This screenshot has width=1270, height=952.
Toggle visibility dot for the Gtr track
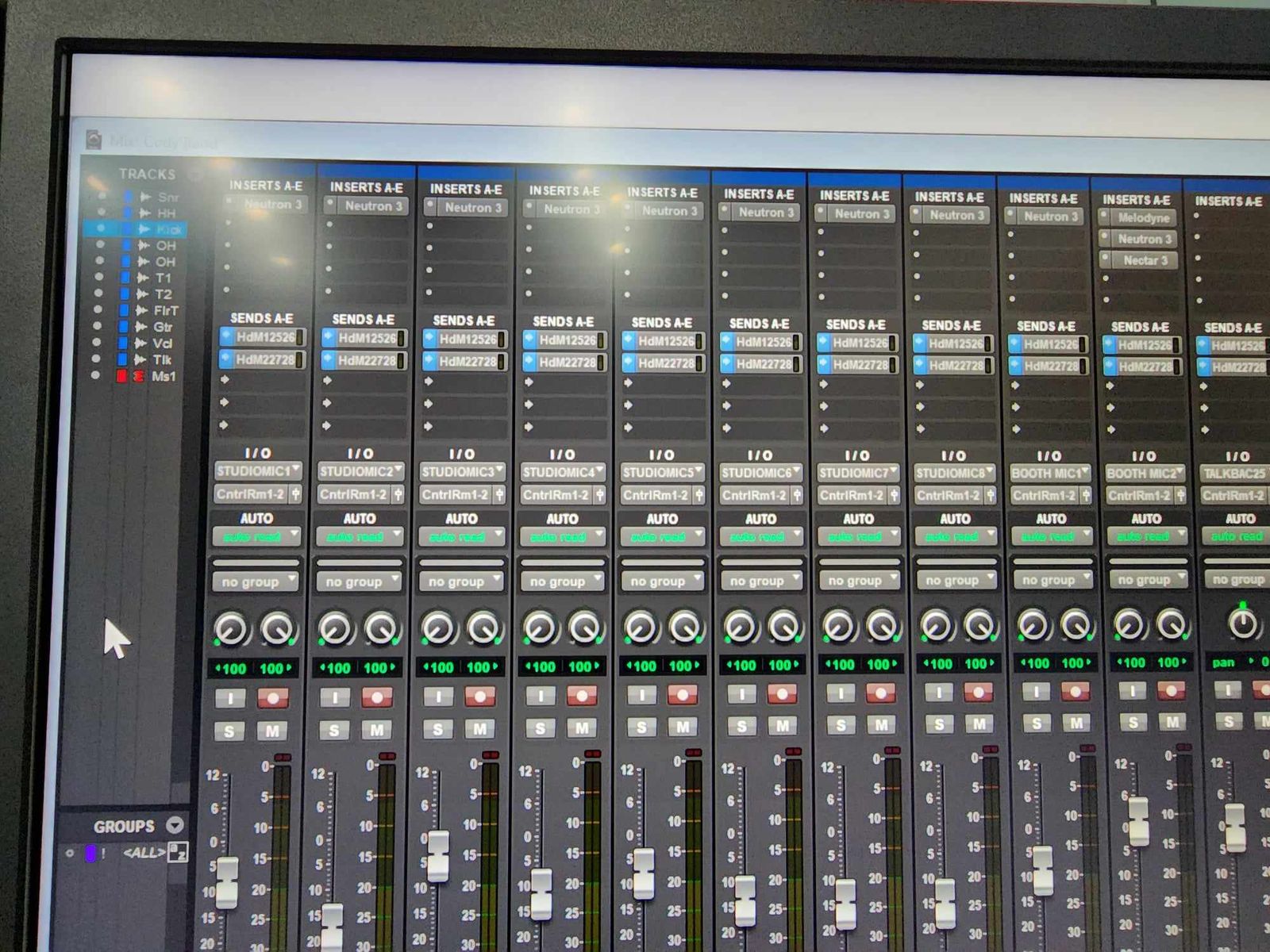pyautogui.click(x=97, y=326)
